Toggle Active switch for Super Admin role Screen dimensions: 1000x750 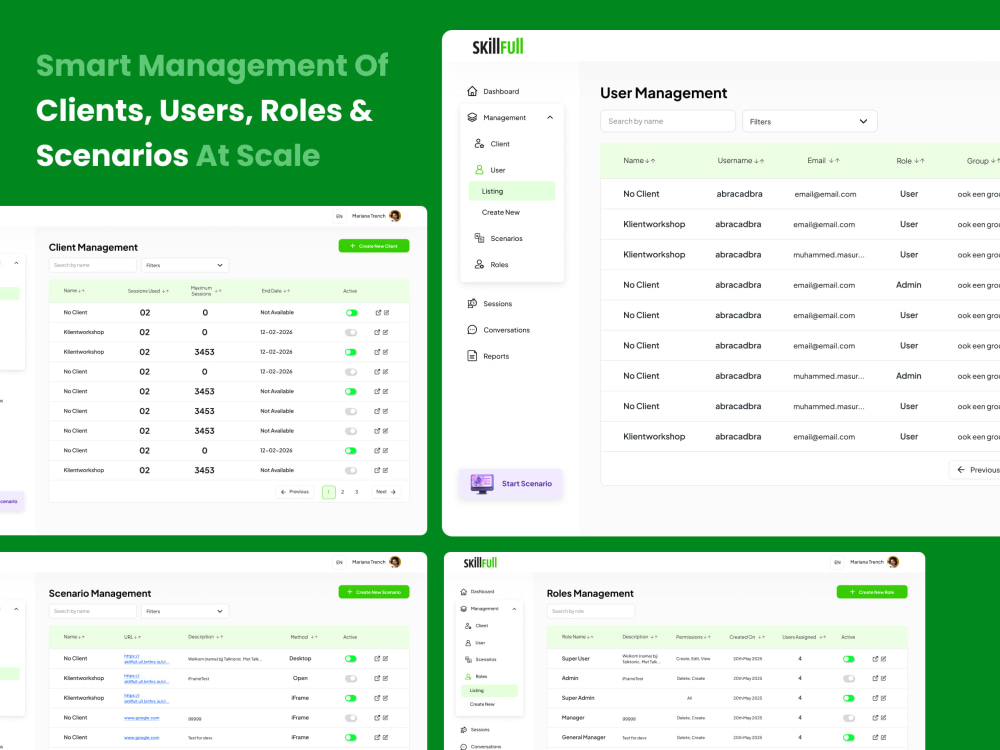[848, 698]
